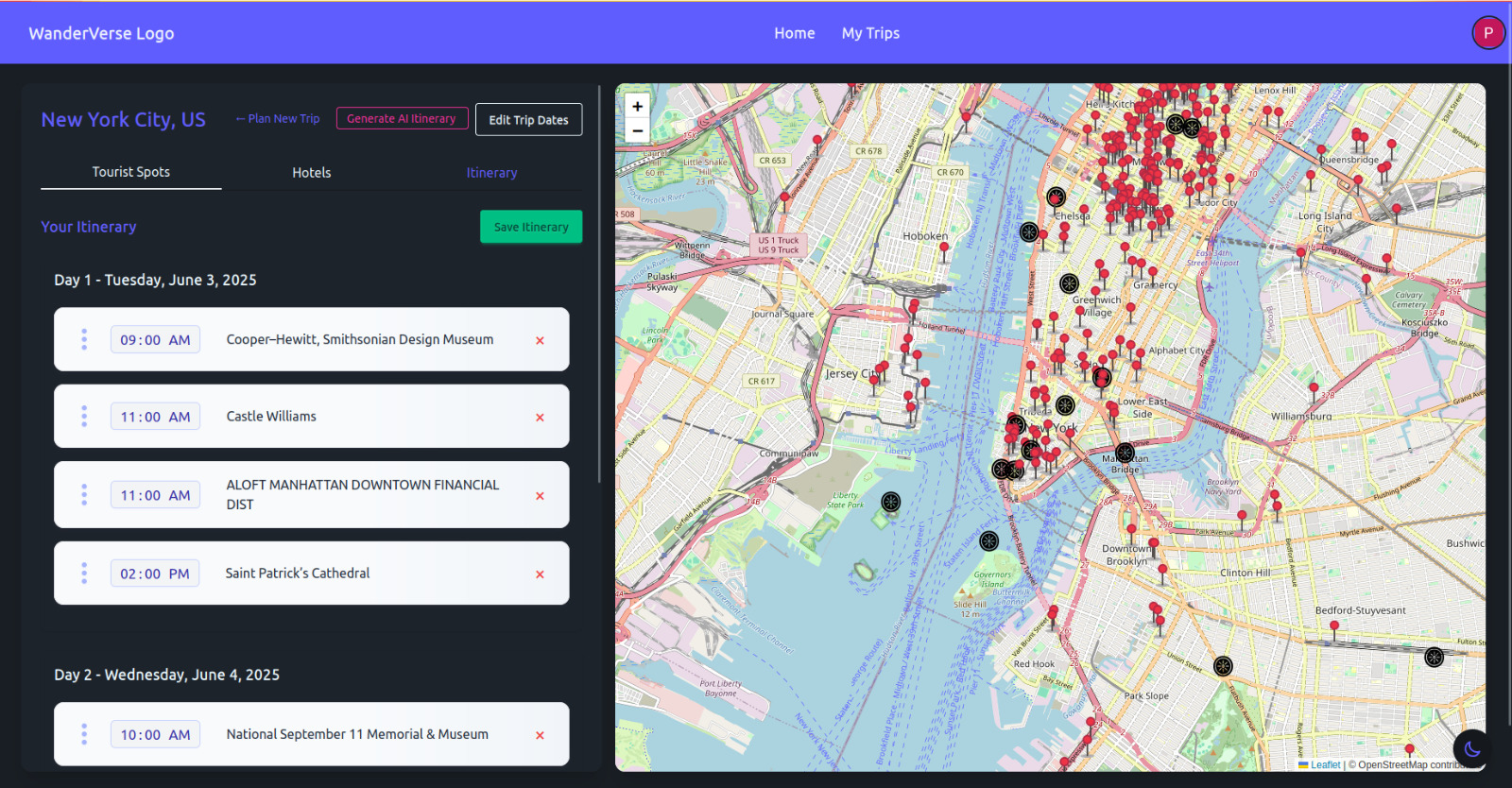Follow the Plan New Trip link
The height and width of the screenshot is (788, 1512).
click(x=278, y=119)
